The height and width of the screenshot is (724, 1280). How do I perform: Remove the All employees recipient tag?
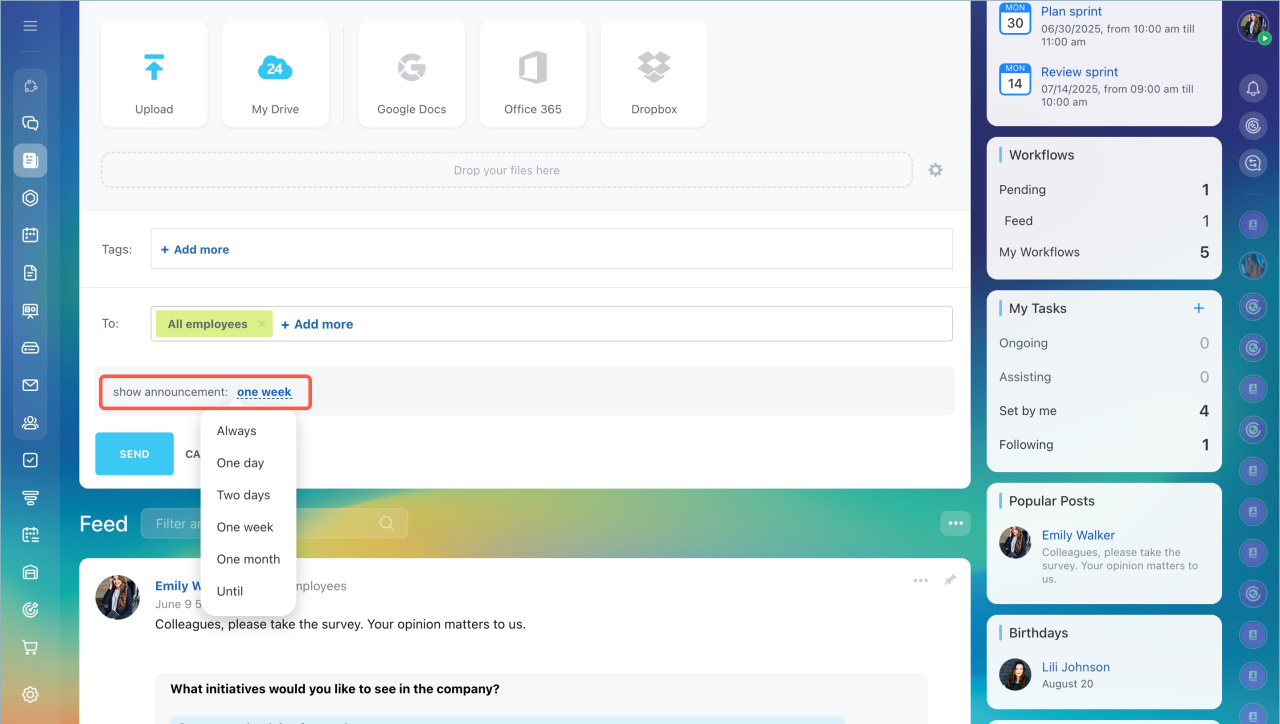point(262,324)
